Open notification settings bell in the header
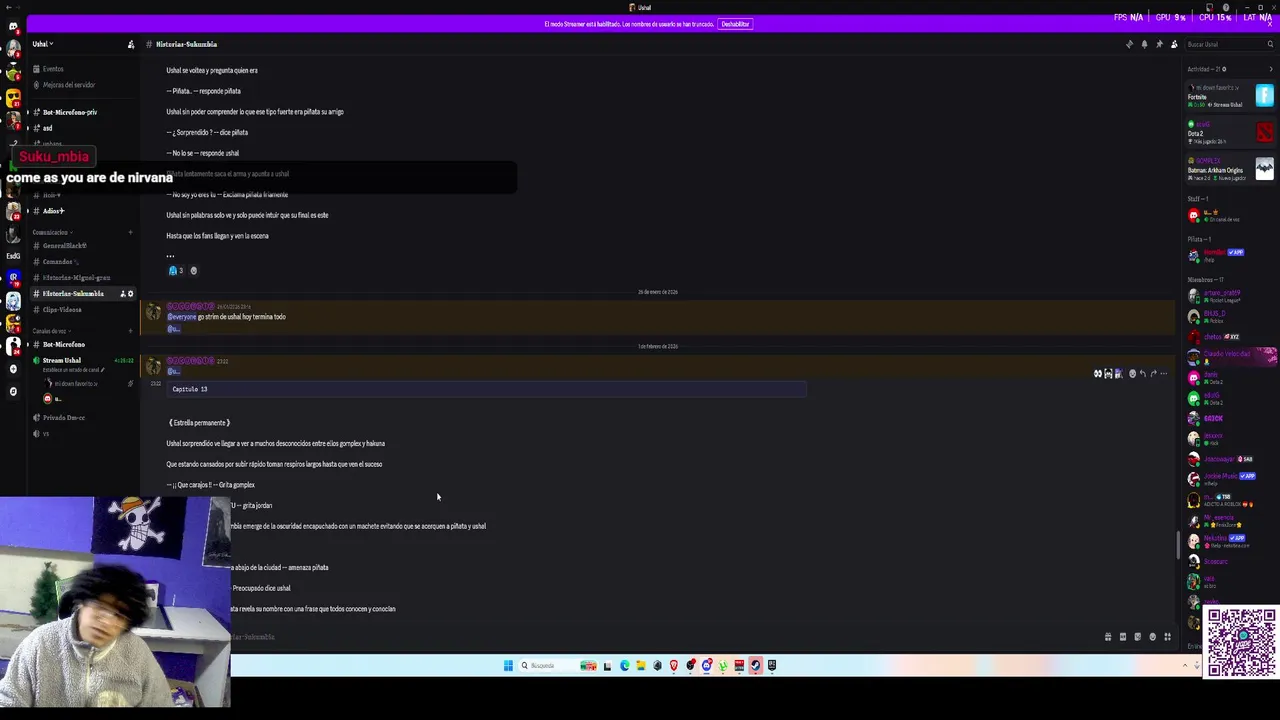 pos(1144,44)
